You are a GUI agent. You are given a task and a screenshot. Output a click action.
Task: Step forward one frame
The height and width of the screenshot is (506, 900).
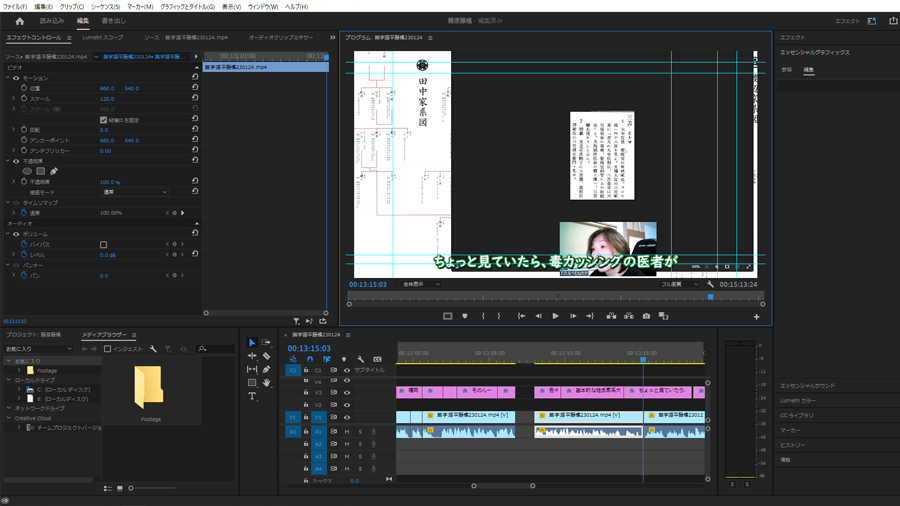tap(573, 316)
